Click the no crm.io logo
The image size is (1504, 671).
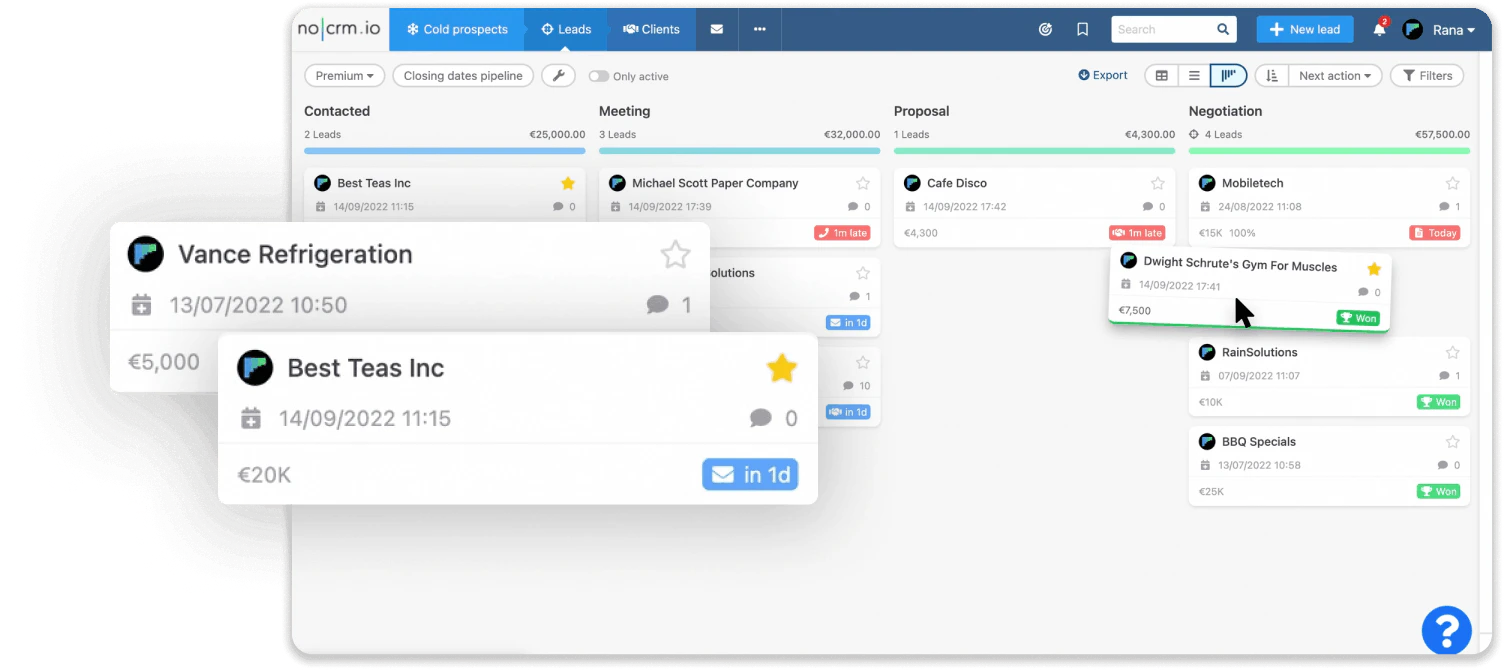click(x=339, y=29)
